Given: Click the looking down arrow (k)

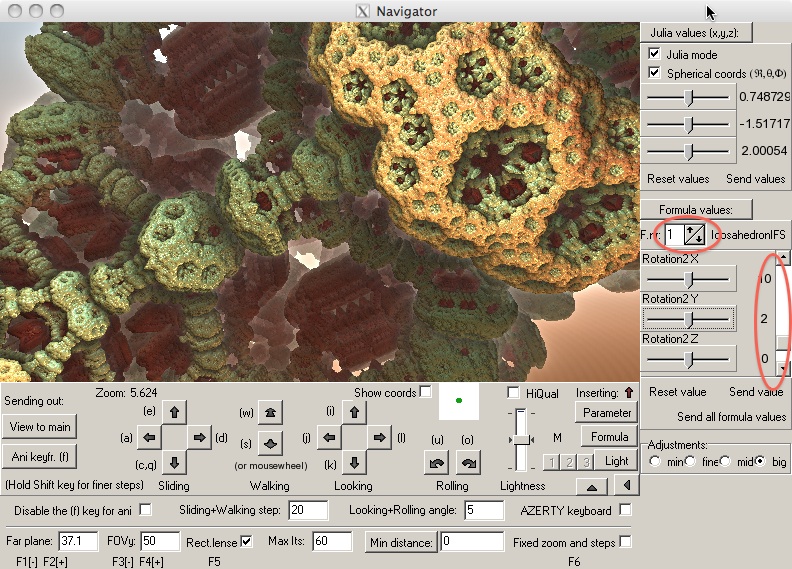Looking at the screenshot, I should (354, 462).
